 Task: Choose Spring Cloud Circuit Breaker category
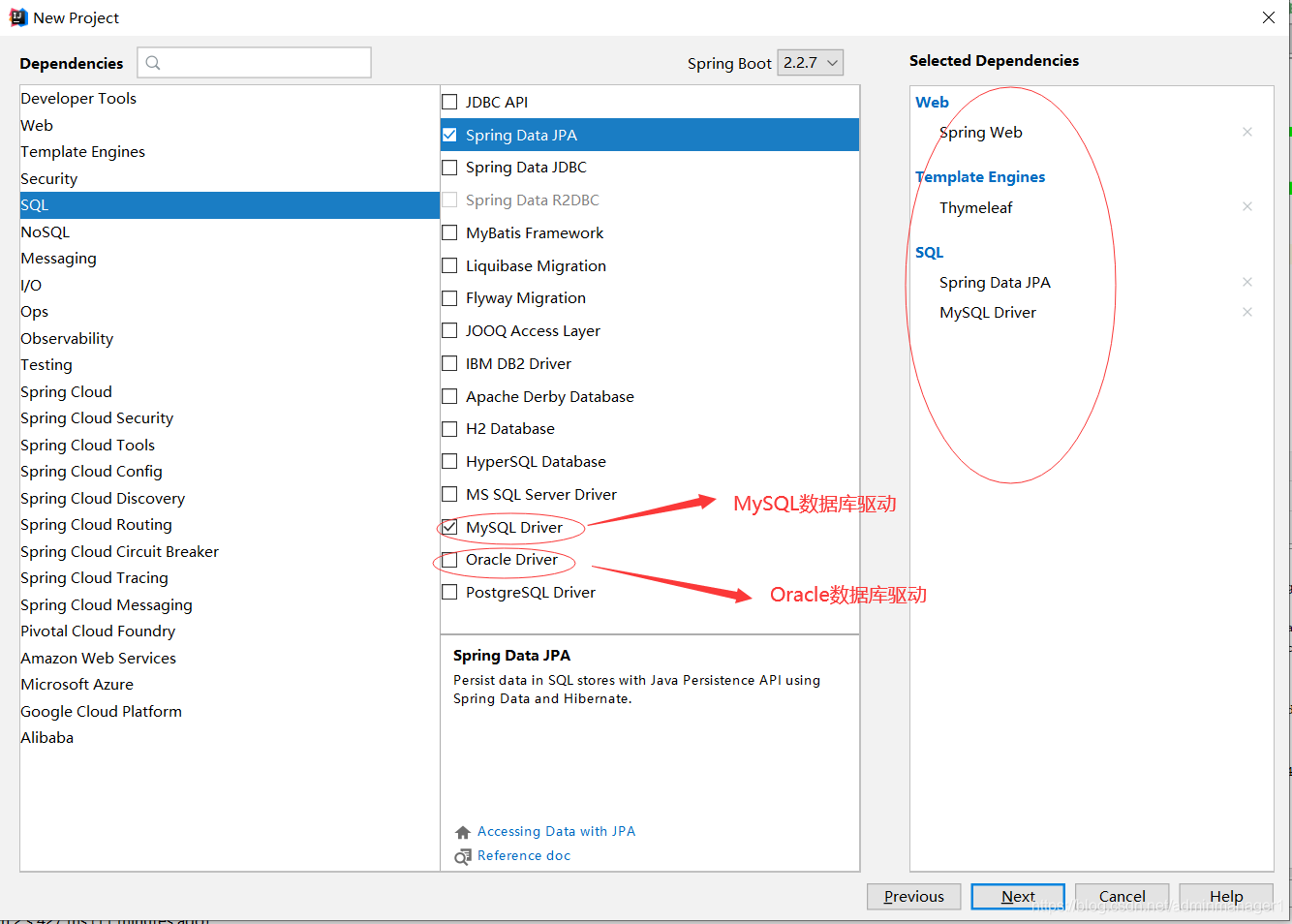pos(230,551)
